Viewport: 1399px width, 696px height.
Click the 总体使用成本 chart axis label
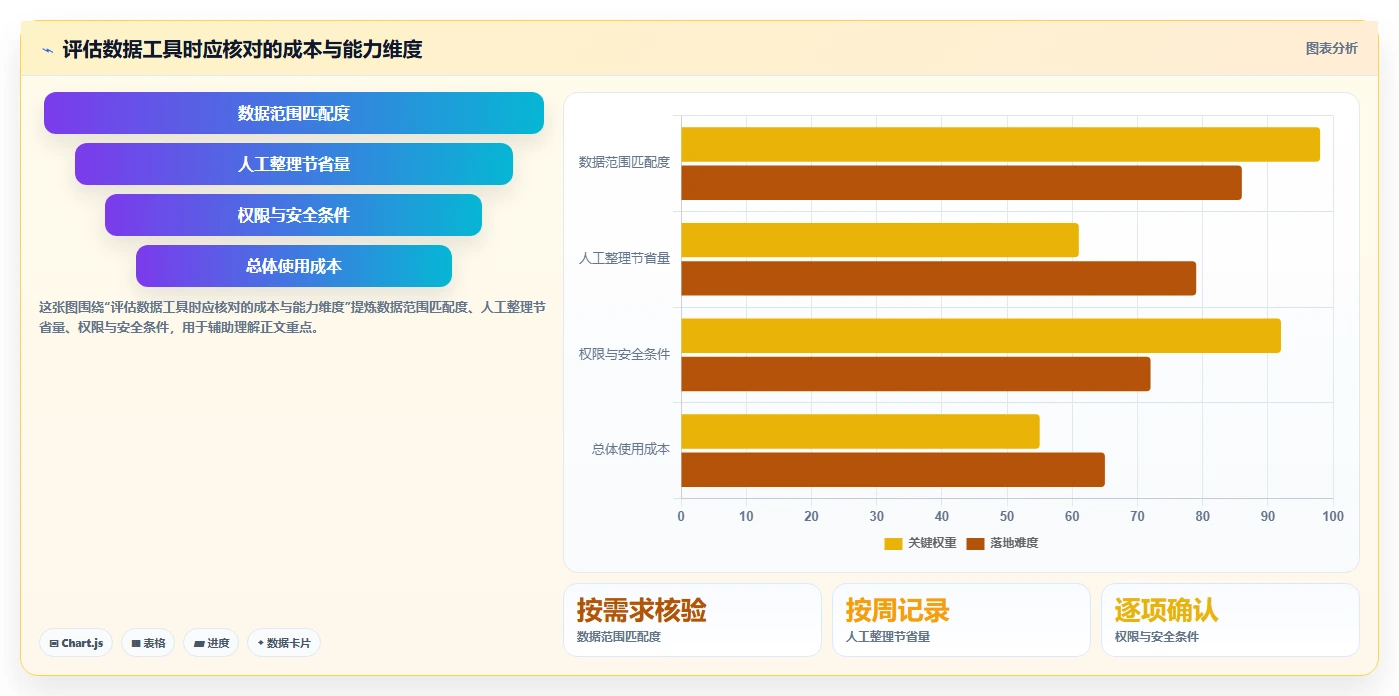[631, 450]
